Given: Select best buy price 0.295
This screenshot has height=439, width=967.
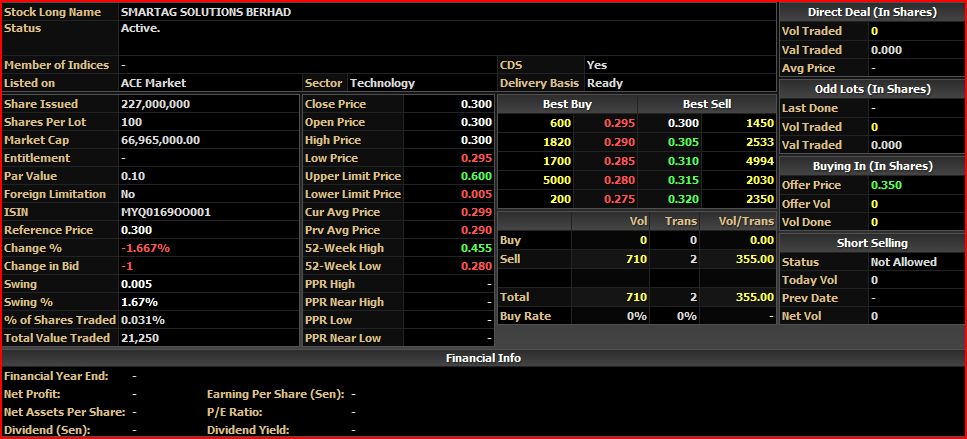Looking at the screenshot, I should pyautogui.click(x=619, y=123).
